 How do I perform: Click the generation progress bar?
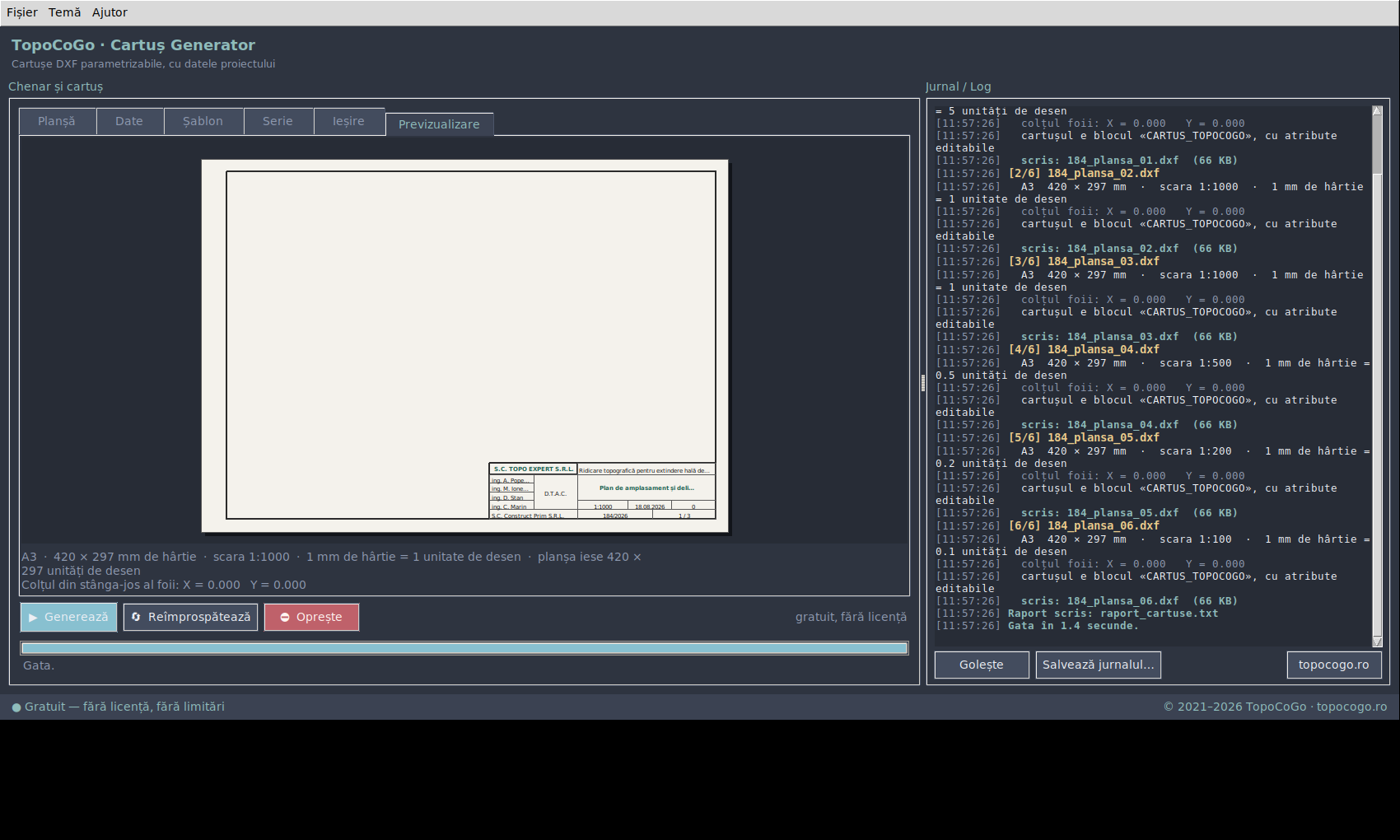464,648
